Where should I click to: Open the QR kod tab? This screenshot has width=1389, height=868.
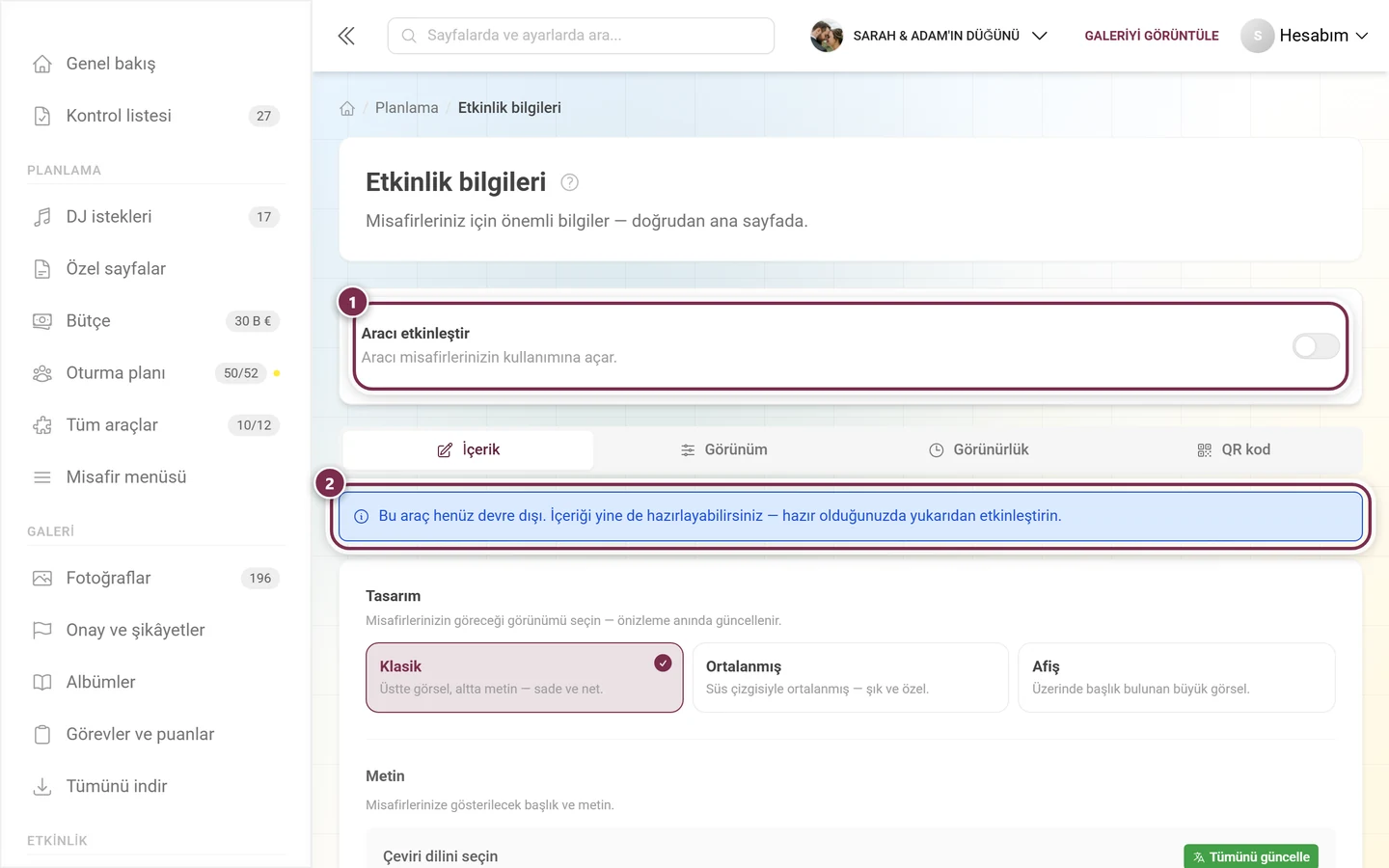coord(1234,449)
